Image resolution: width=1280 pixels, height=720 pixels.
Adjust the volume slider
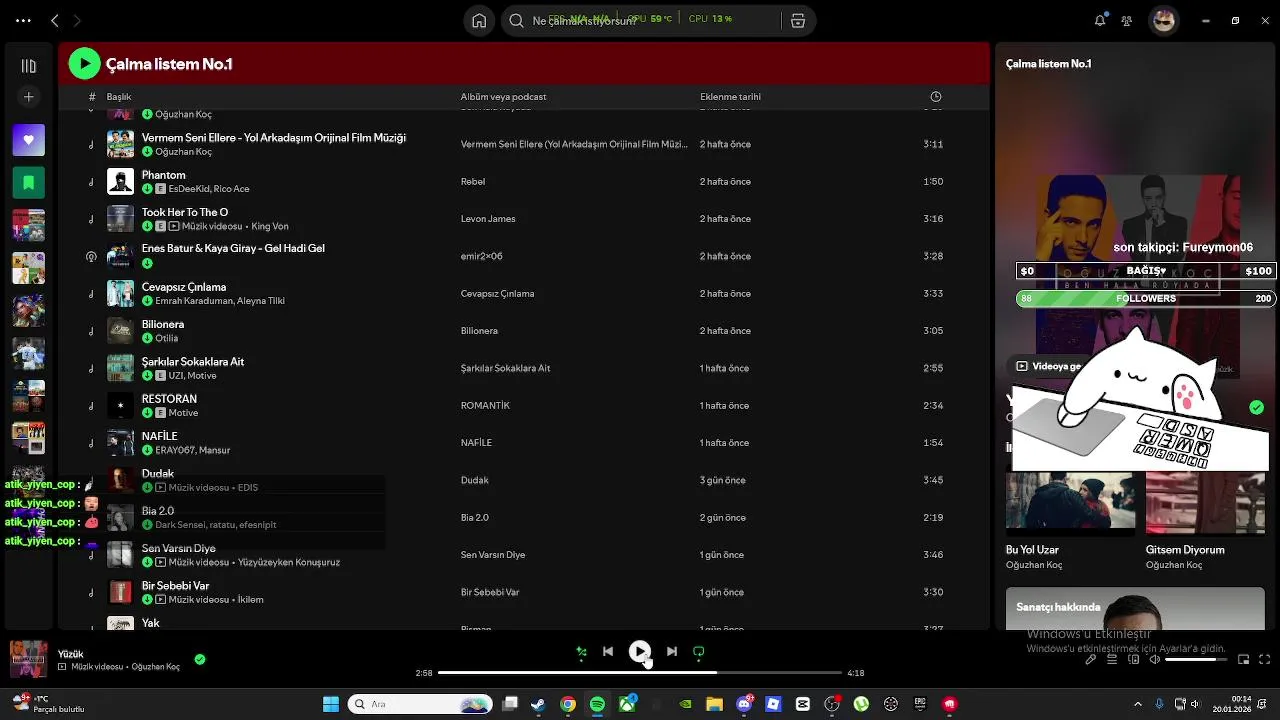[x=1196, y=659]
